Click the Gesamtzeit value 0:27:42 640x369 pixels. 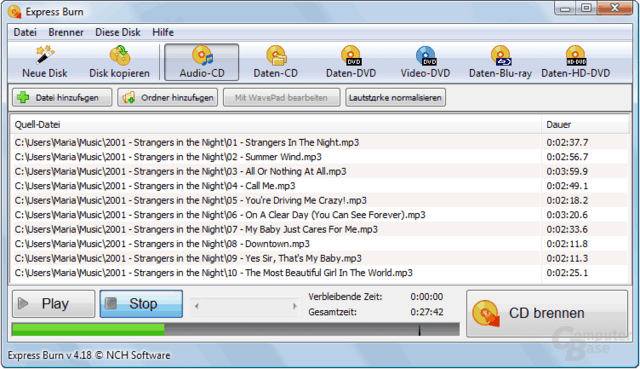(427, 312)
